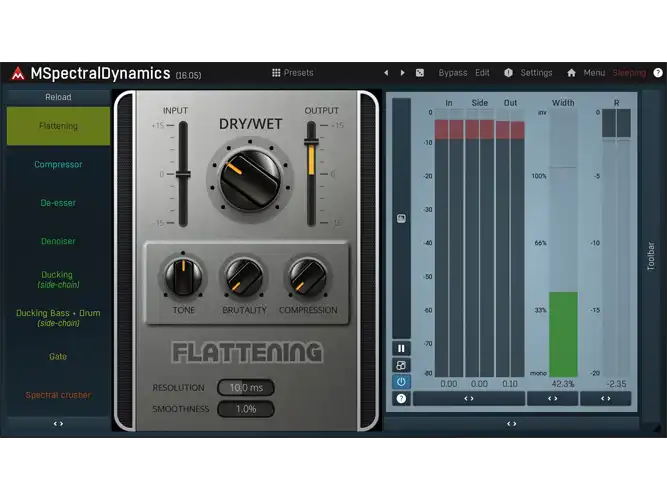
Task: Click the meter layout icon below pause
Action: [x=401, y=365]
